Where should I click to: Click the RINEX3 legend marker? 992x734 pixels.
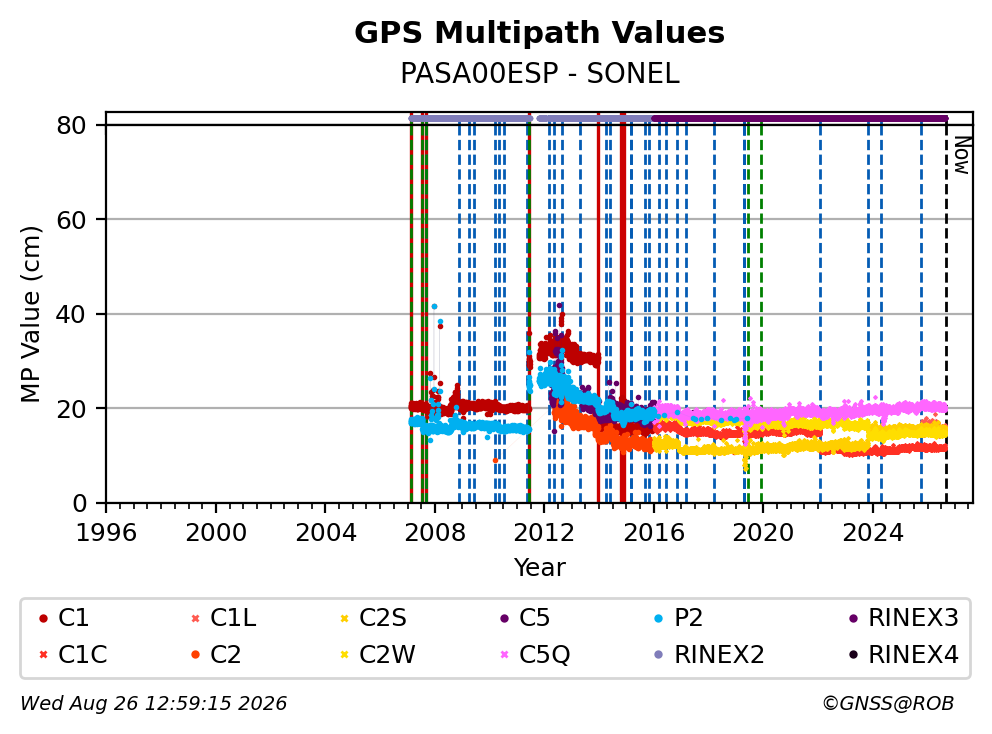click(x=853, y=618)
